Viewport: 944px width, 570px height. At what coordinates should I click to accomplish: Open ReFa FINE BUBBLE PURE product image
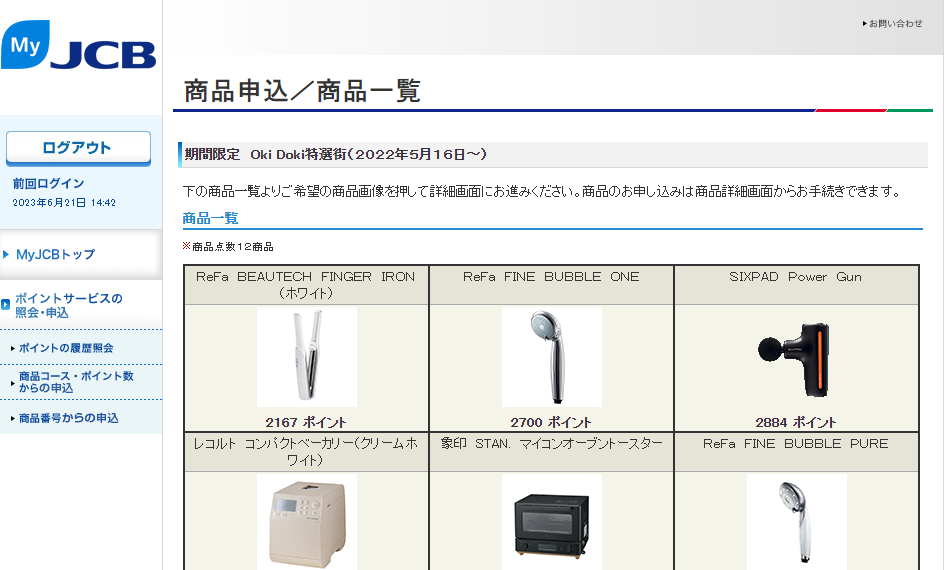coord(796,522)
